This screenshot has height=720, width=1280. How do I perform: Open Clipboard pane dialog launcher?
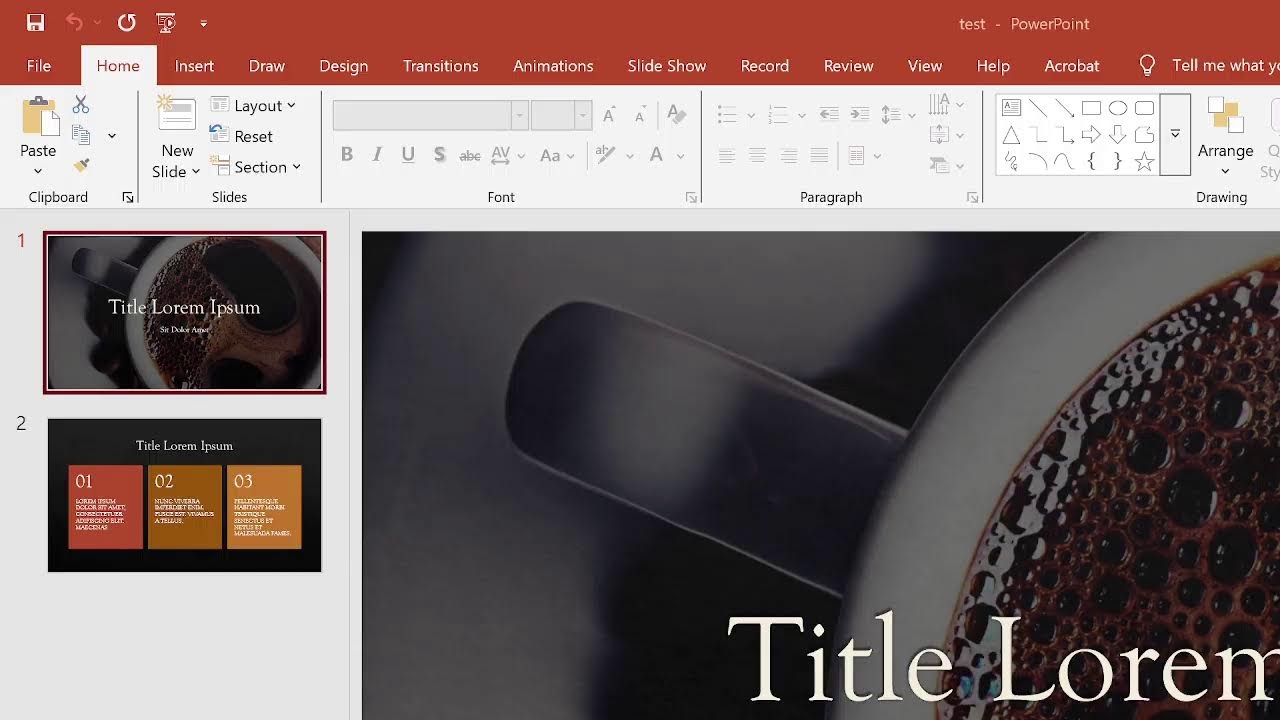128,198
